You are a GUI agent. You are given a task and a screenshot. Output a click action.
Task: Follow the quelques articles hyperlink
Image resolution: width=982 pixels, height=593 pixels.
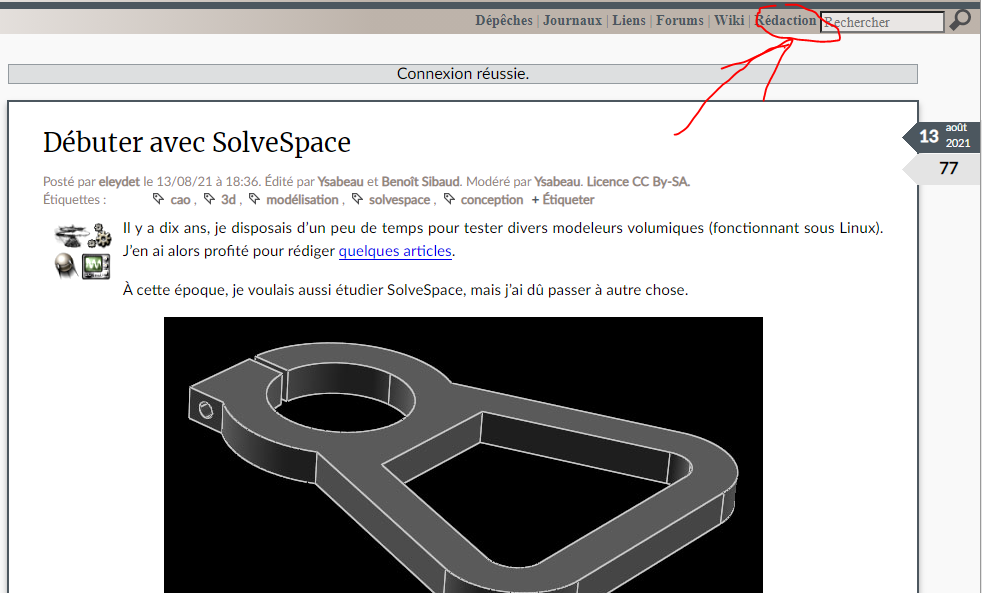coord(395,251)
